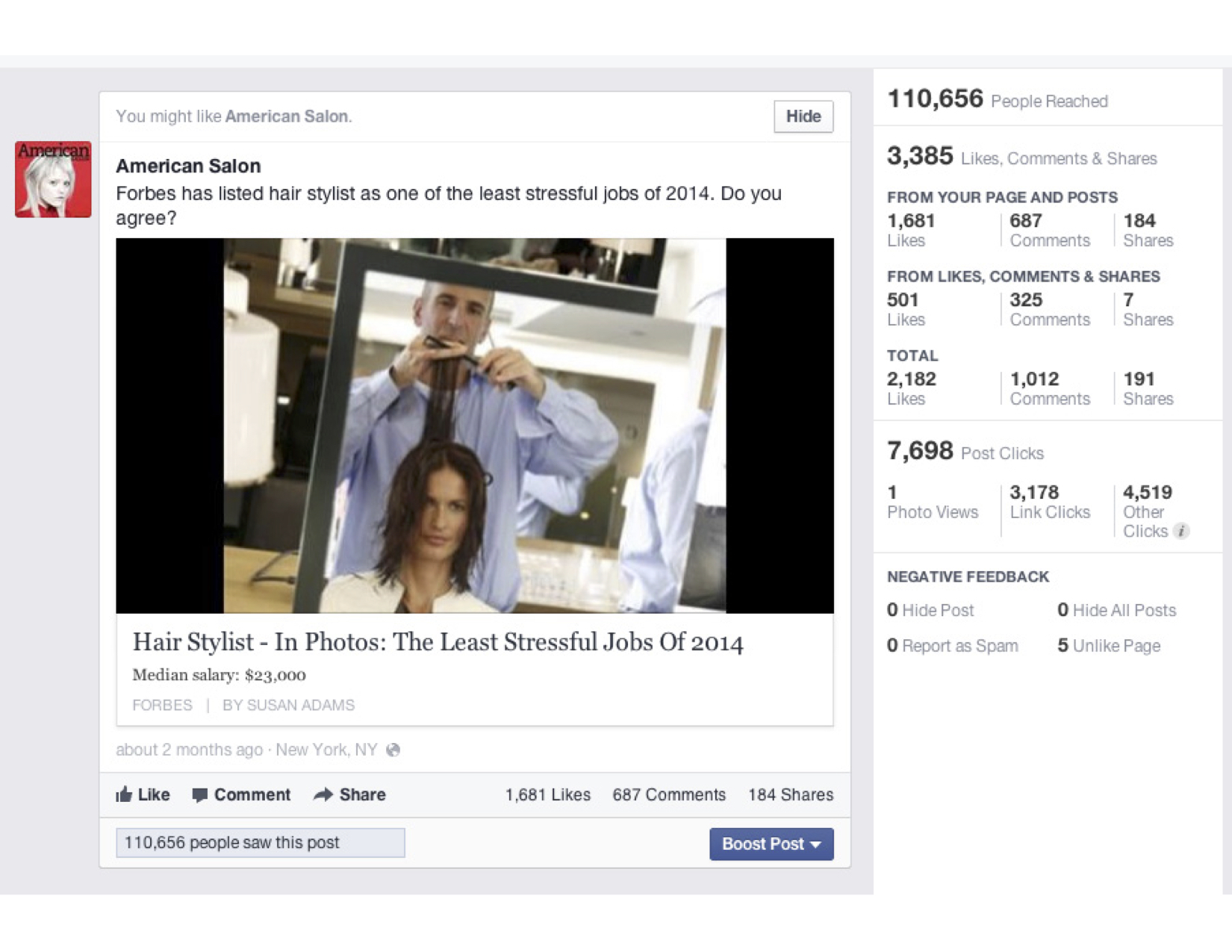
Task: Open the Boost Post dropdown
Action: (771, 844)
